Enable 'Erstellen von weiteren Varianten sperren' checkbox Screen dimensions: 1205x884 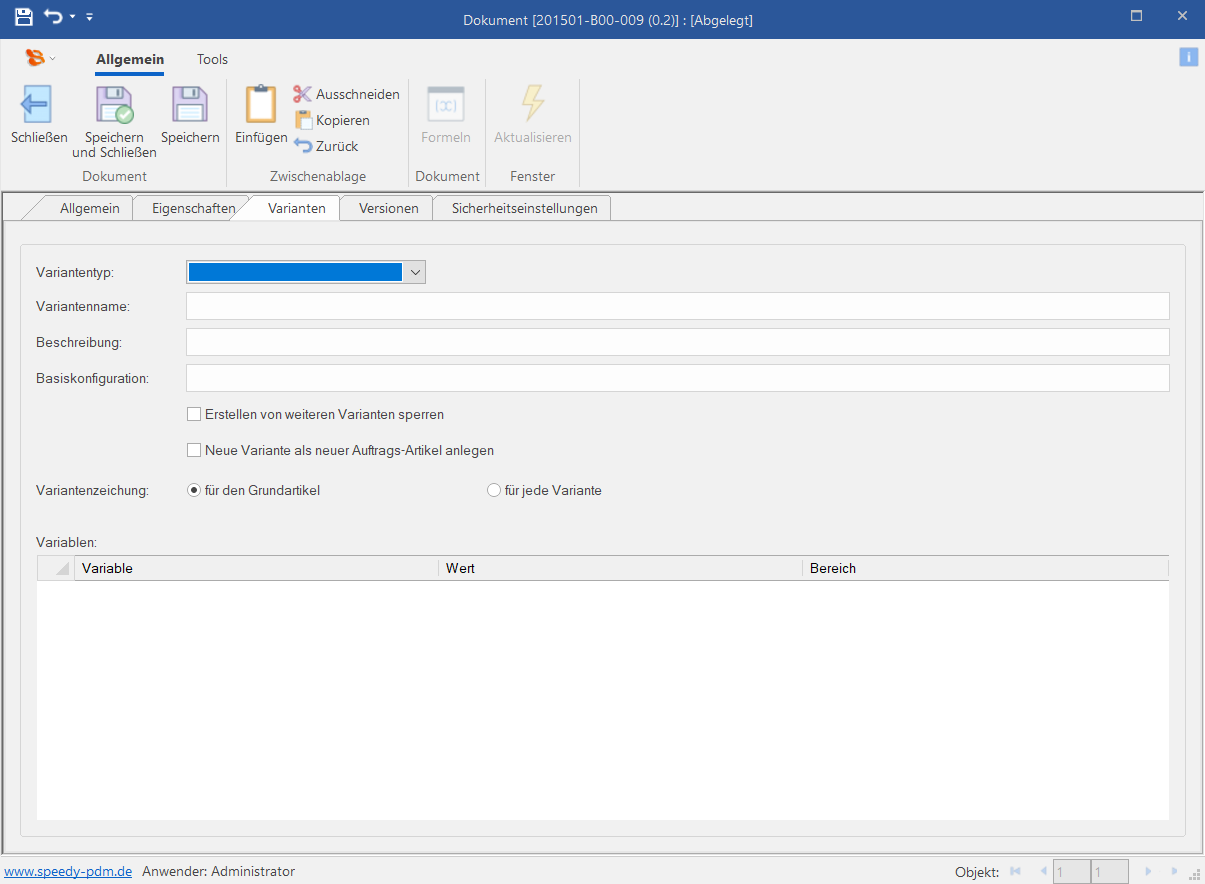click(x=194, y=414)
